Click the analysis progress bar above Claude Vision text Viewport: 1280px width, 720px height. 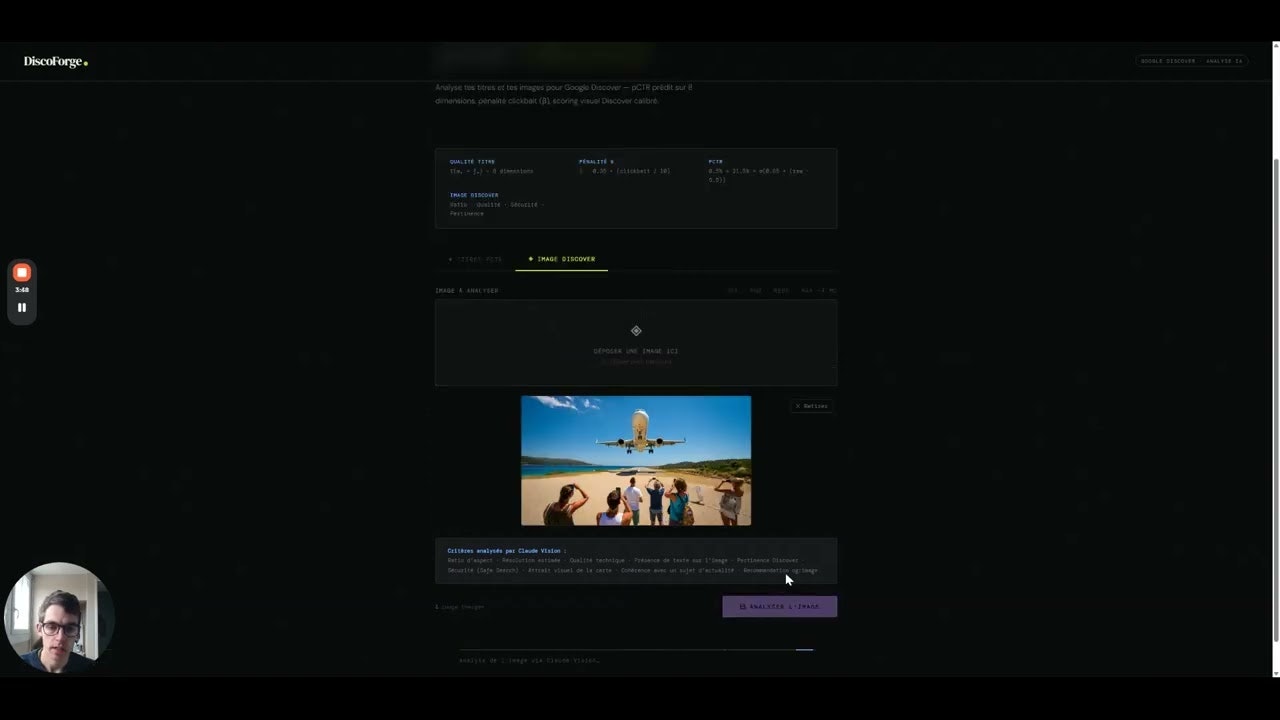(x=636, y=649)
